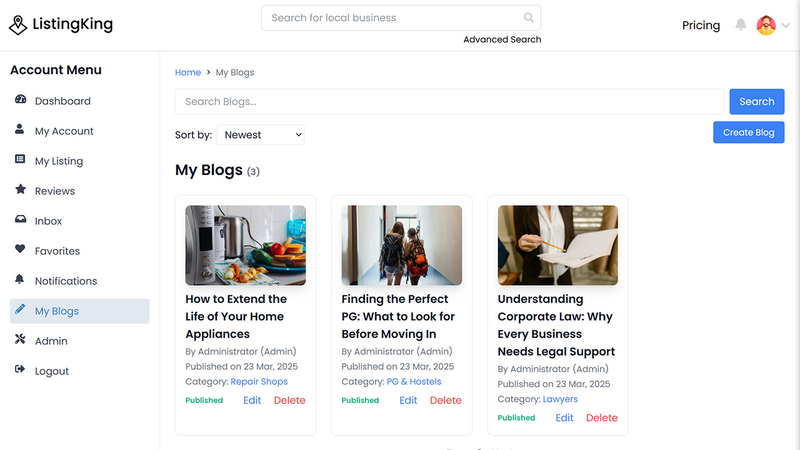Open the Sort by Newest dropdown
The width and height of the screenshot is (800, 450).
click(x=261, y=135)
